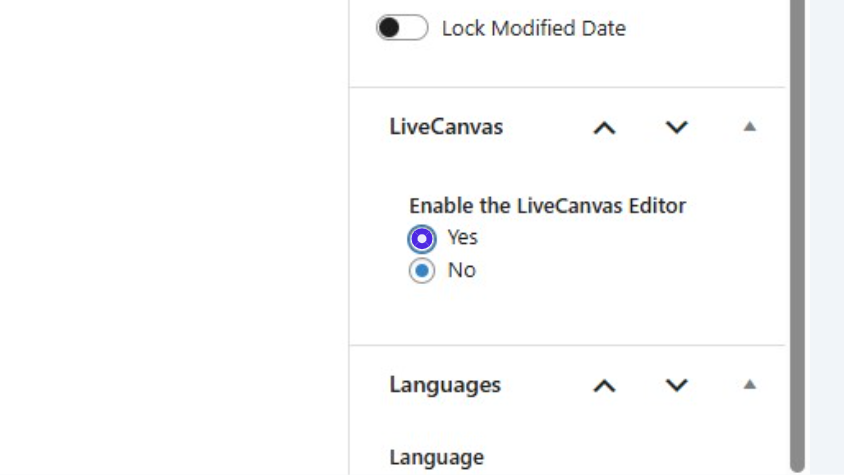Move the Languages panel up

tap(604, 385)
